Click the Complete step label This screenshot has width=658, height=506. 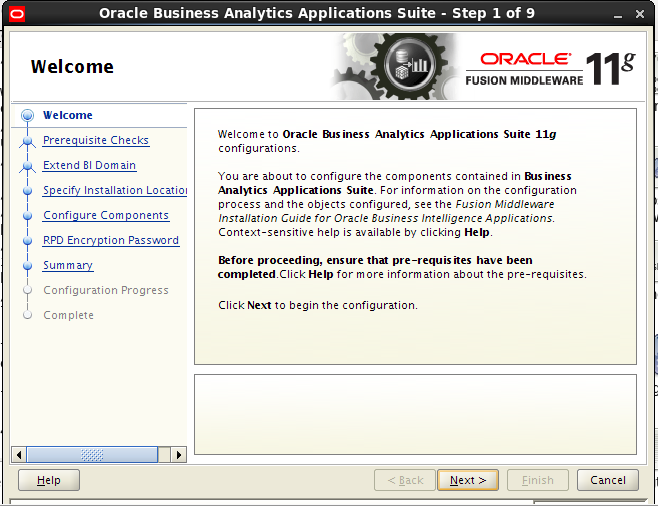(x=68, y=315)
